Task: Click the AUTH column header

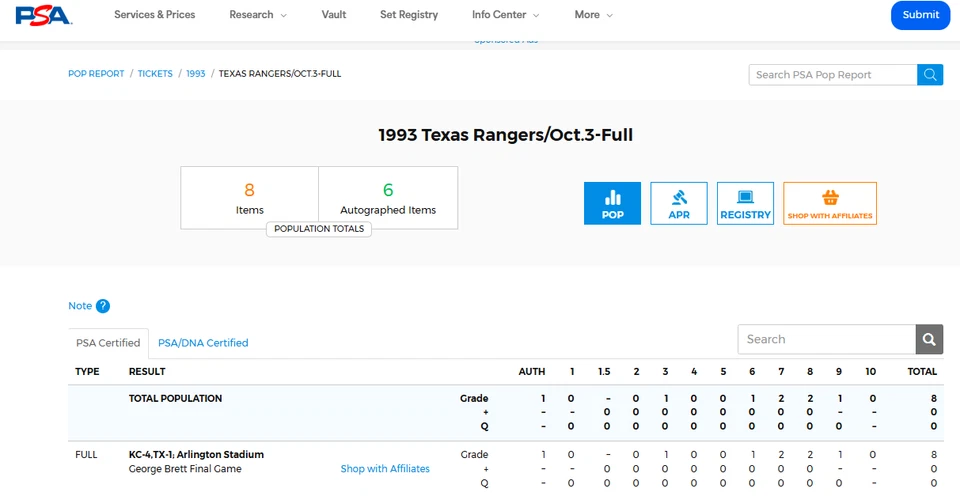Action: point(532,372)
